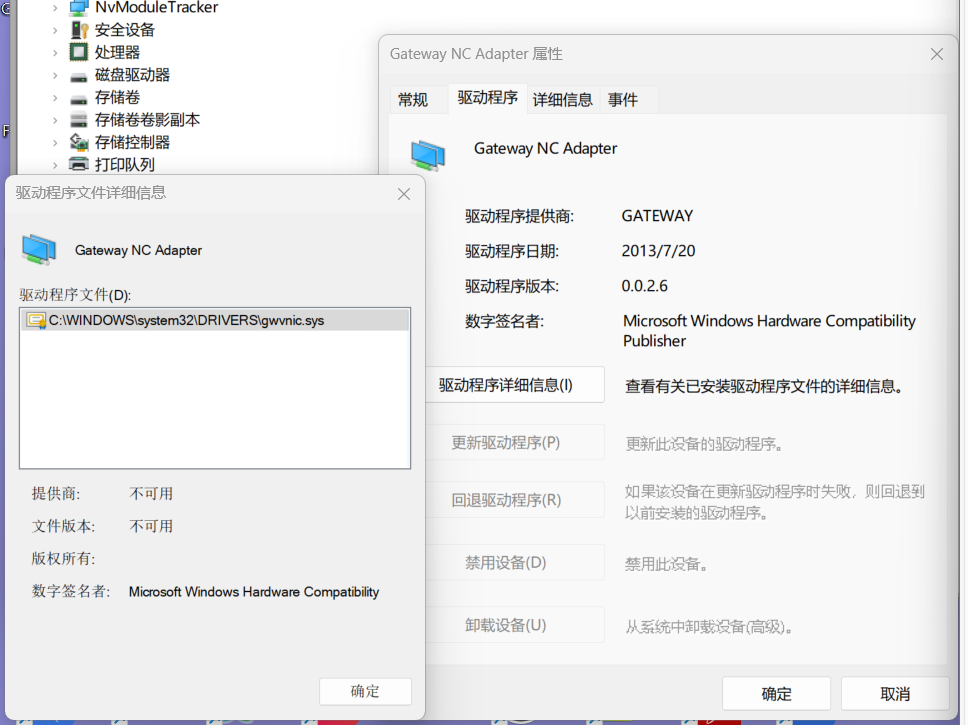The height and width of the screenshot is (725, 968).
Task: Click Gateway NC Adapter 属性 window title
Action: pyautogui.click(x=476, y=54)
